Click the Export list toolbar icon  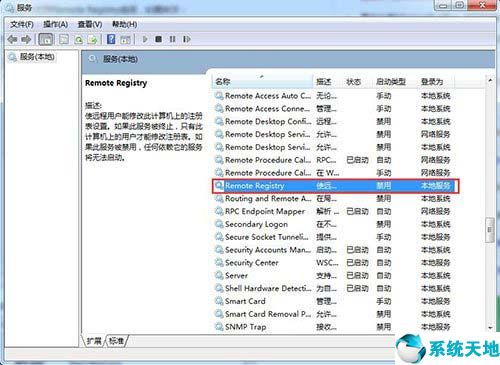pos(92,40)
